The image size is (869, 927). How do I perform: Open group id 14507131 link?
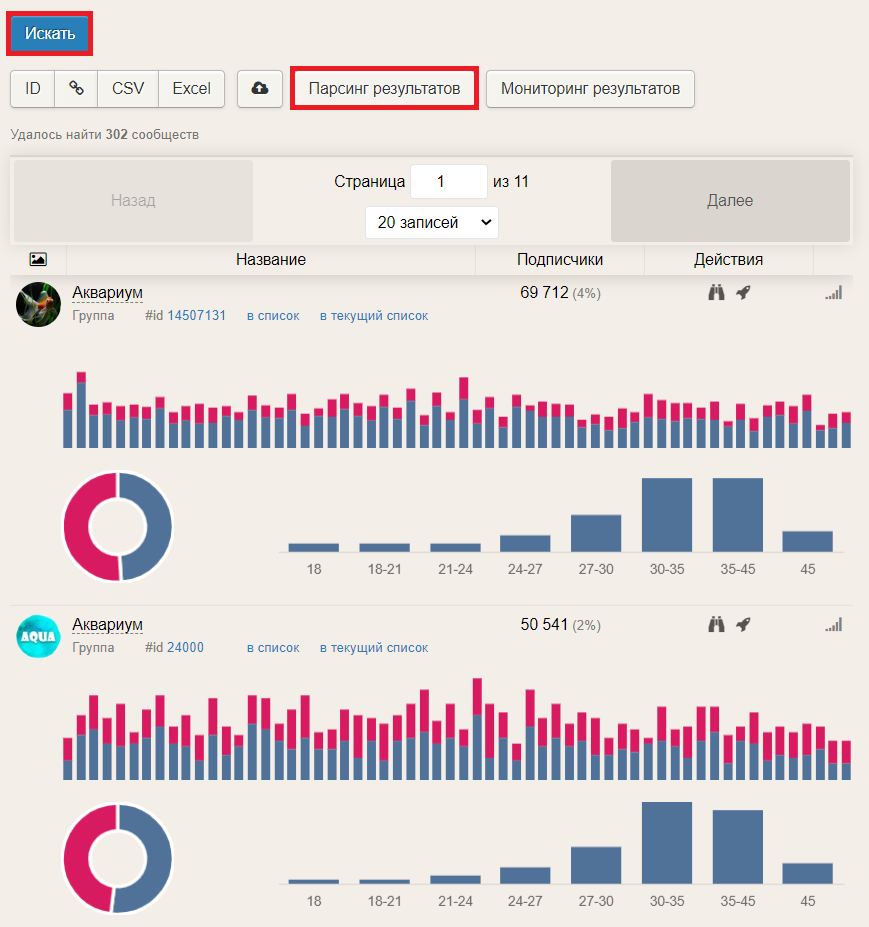(x=196, y=315)
